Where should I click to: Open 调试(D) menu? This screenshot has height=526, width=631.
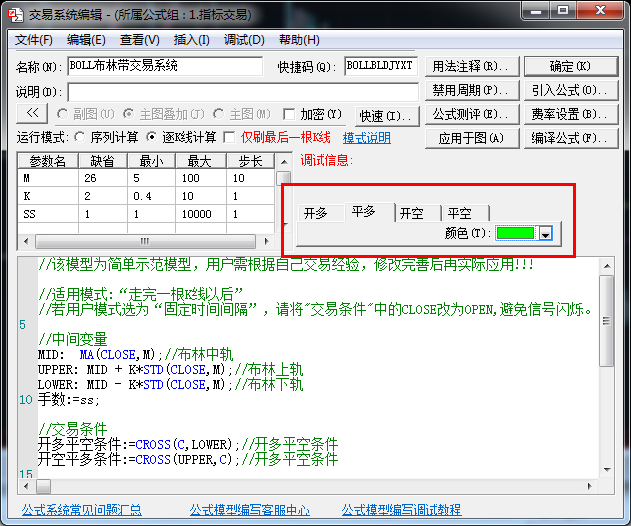244,40
